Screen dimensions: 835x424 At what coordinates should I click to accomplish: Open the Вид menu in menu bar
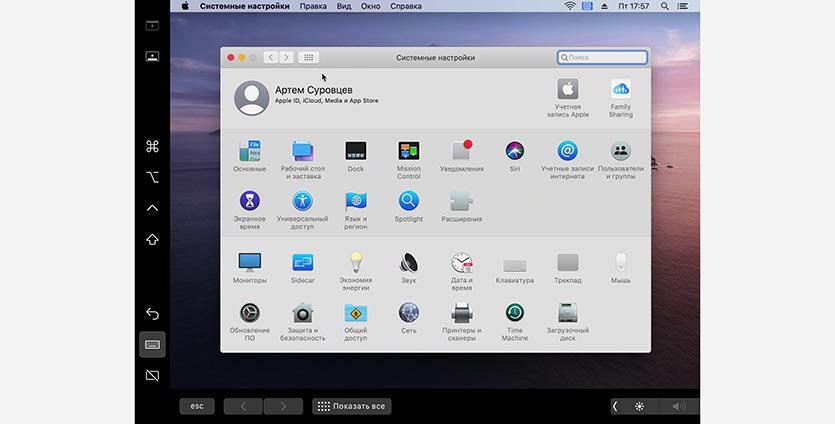click(343, 6)
